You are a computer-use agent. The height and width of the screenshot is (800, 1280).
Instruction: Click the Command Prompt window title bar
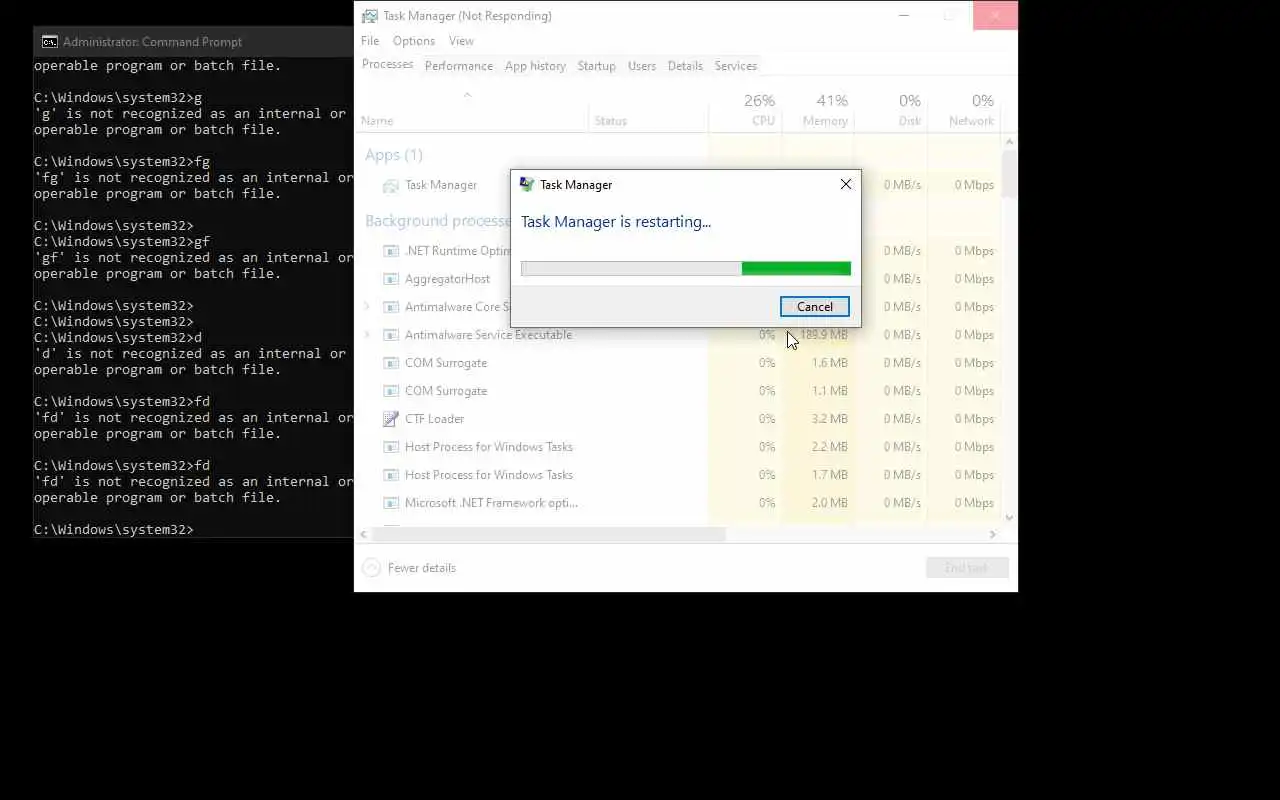coord(193,42)
